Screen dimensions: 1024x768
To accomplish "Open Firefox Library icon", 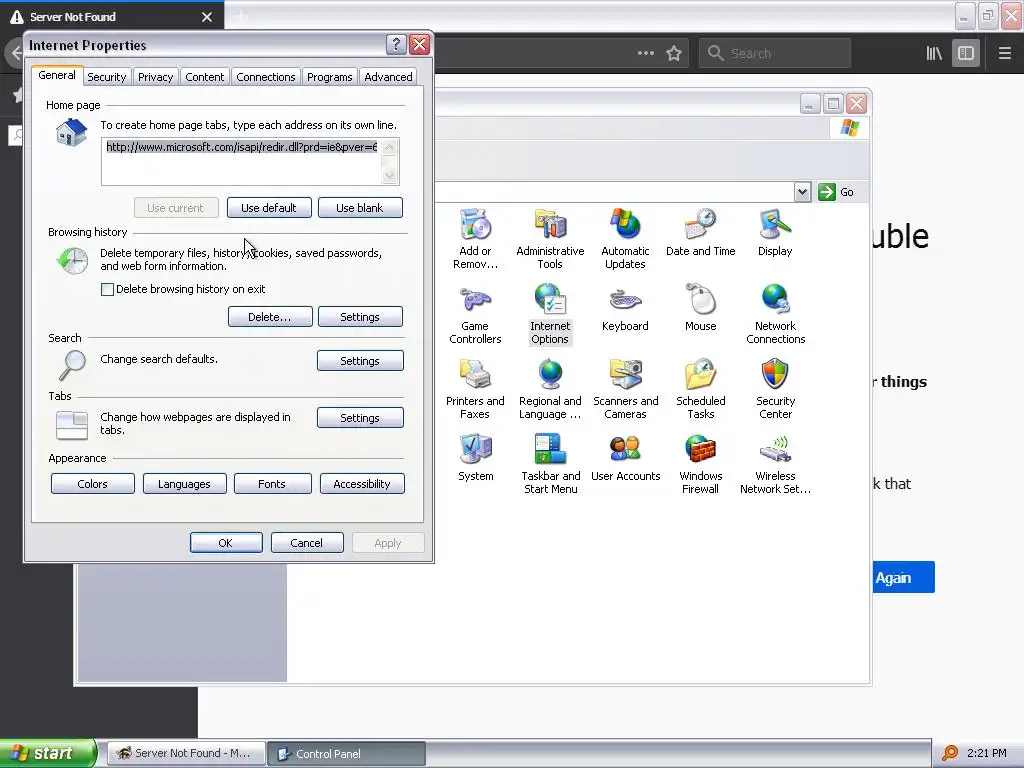I will click(934, 54).
